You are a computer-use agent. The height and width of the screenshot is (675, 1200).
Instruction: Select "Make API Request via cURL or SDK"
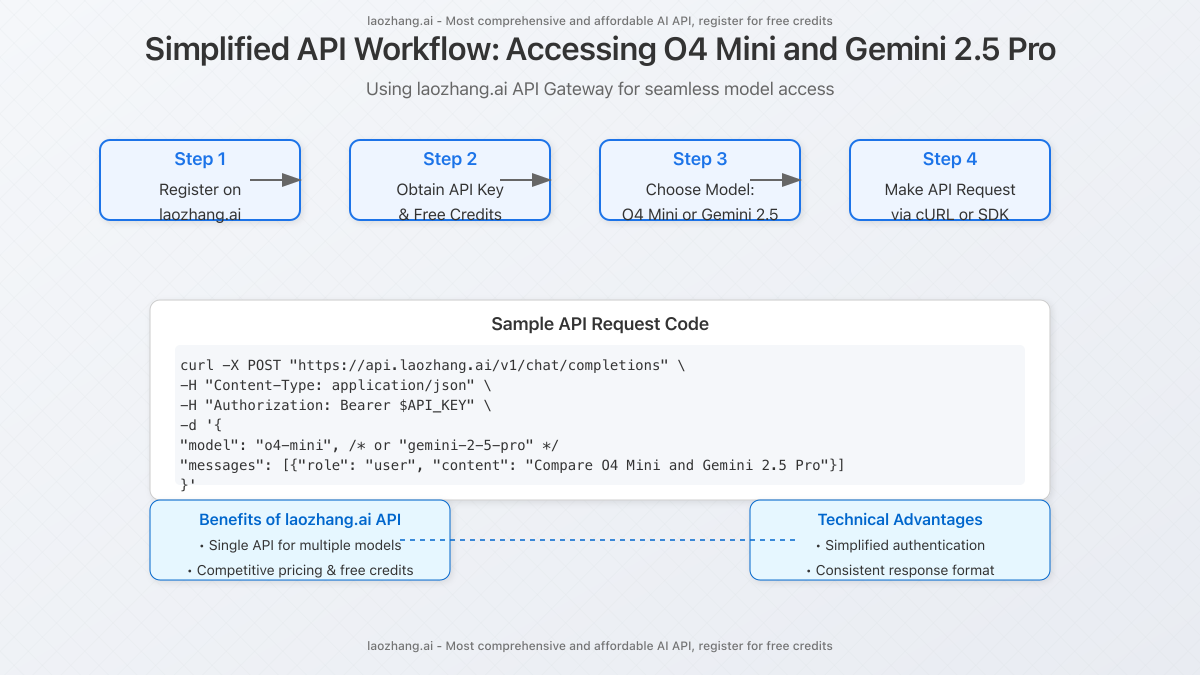950,202
